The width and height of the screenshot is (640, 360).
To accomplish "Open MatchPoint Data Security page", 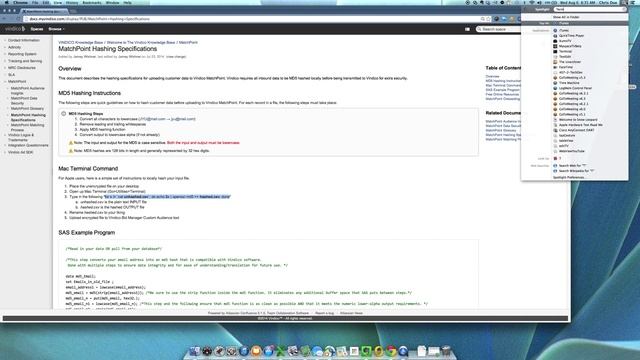I will (x=24, y=101).
